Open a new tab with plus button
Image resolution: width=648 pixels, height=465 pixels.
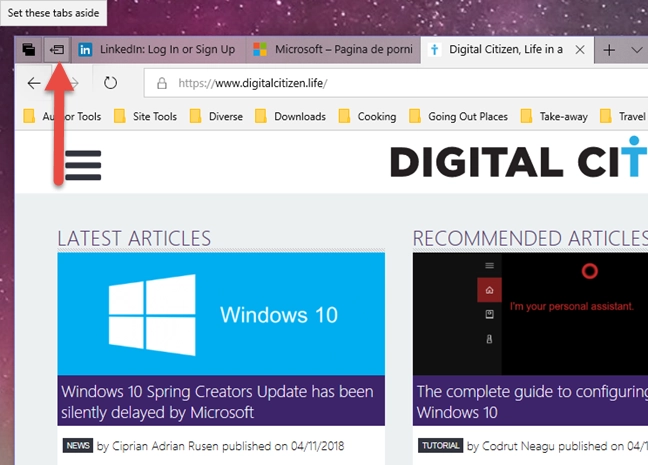pyautogui.click(x=609, y=50)
